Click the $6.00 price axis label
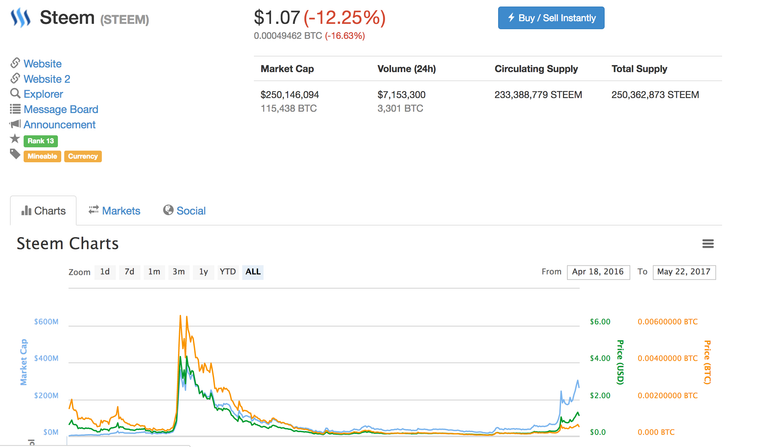The width and height of the screenshot is (768, 447). pos(600,322)
